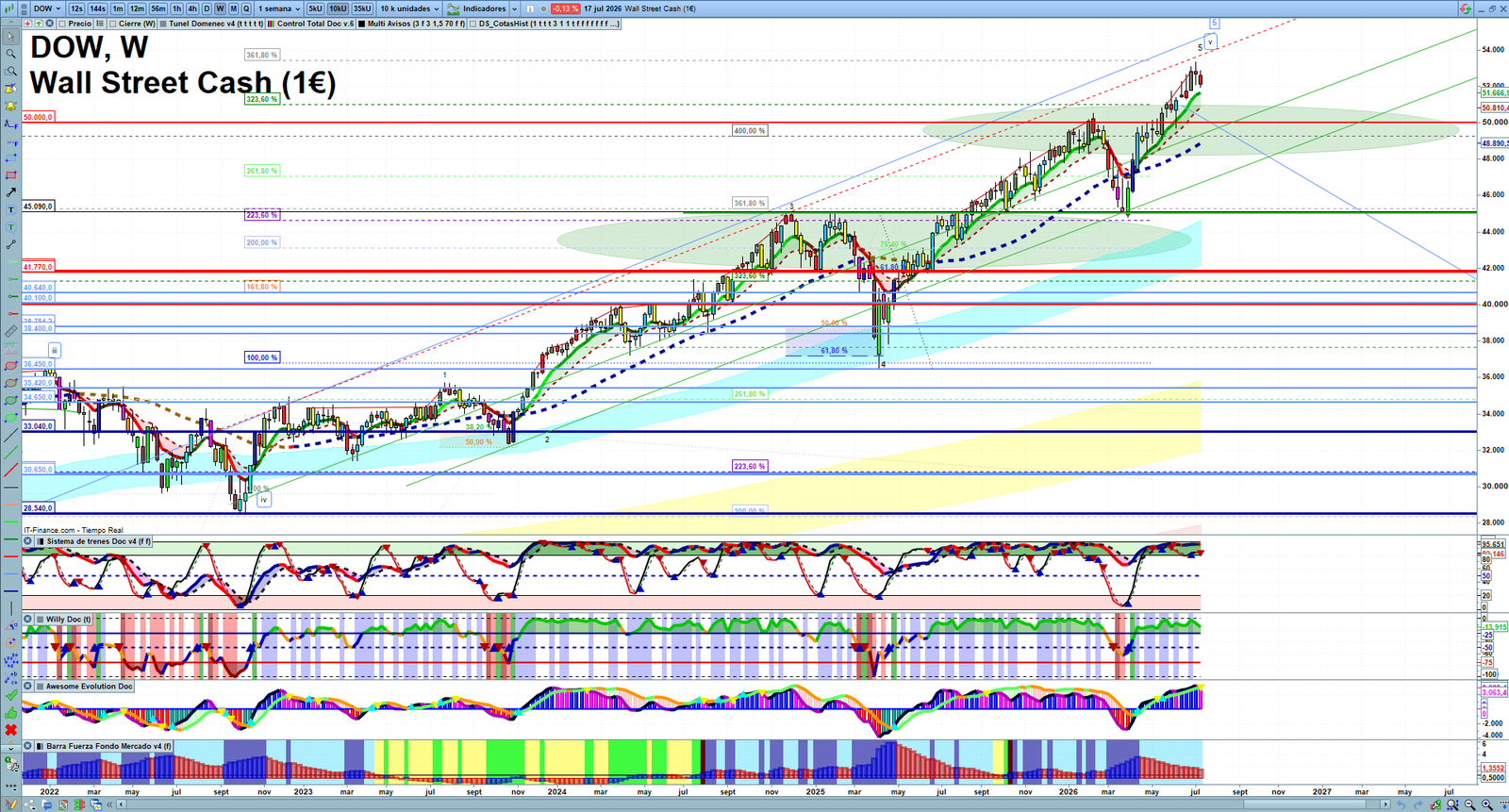The image size is (1509, 812).
Task: Select the D daily timeframe button
Action: tap(207, 8)
